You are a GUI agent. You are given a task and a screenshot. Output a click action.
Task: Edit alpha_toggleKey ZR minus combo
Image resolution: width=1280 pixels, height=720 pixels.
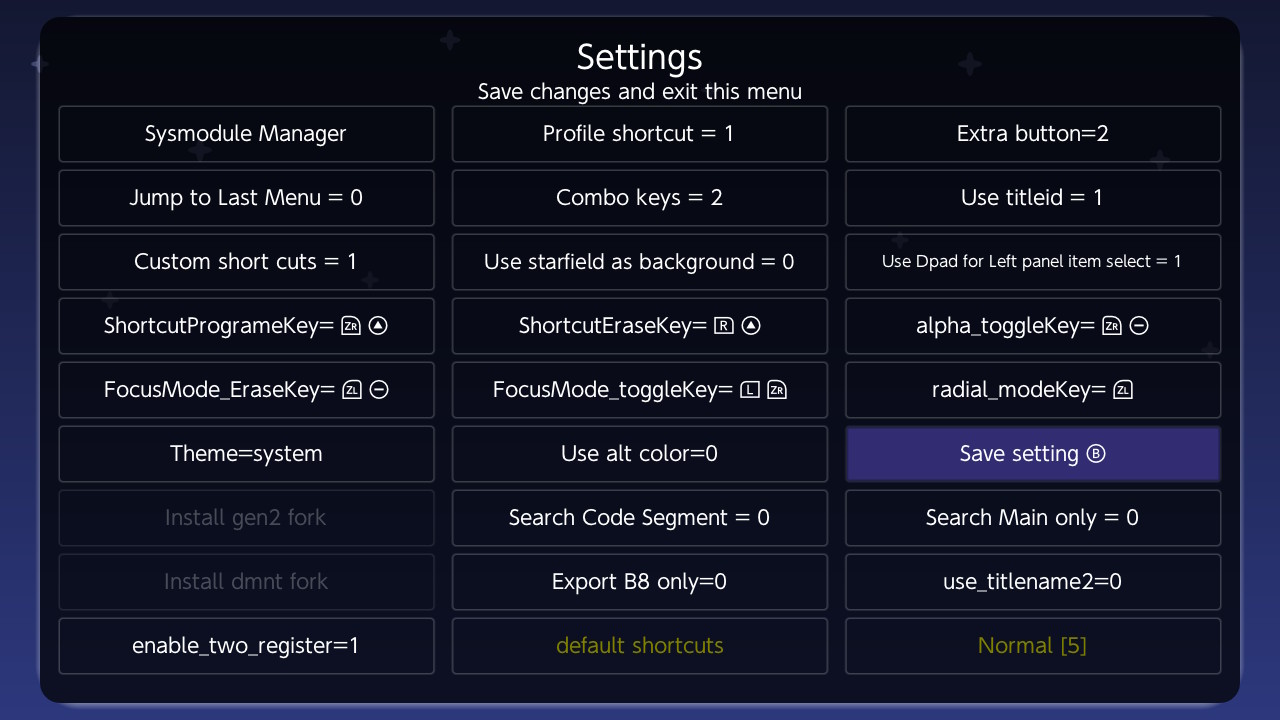tap(1033, 326)
